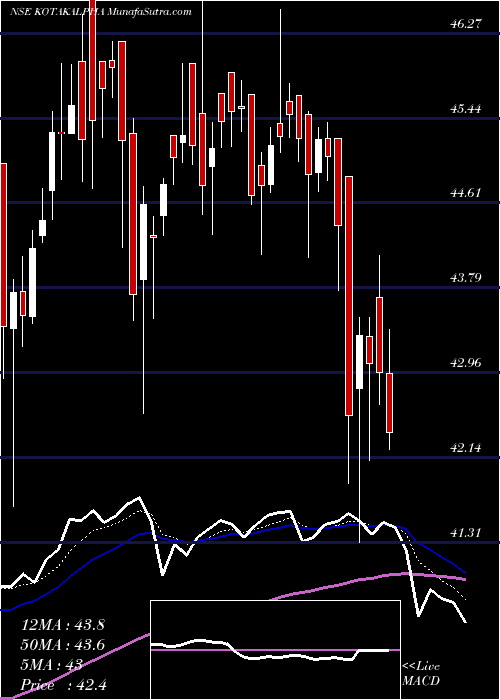Click the 5MA : 43 legend text
Viewport: 500px width, 700px height.
coord(52,665)
